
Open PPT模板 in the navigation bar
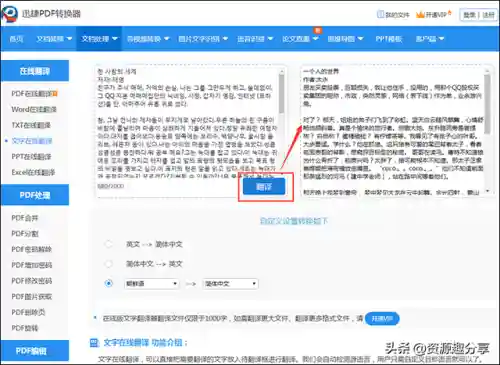tap(389, 39)
